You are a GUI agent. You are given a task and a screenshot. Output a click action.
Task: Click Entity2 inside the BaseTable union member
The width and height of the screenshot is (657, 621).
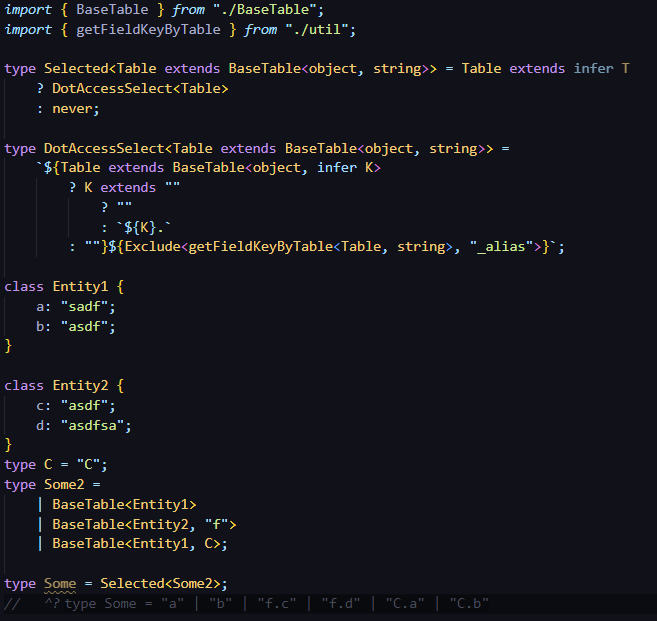160,525
